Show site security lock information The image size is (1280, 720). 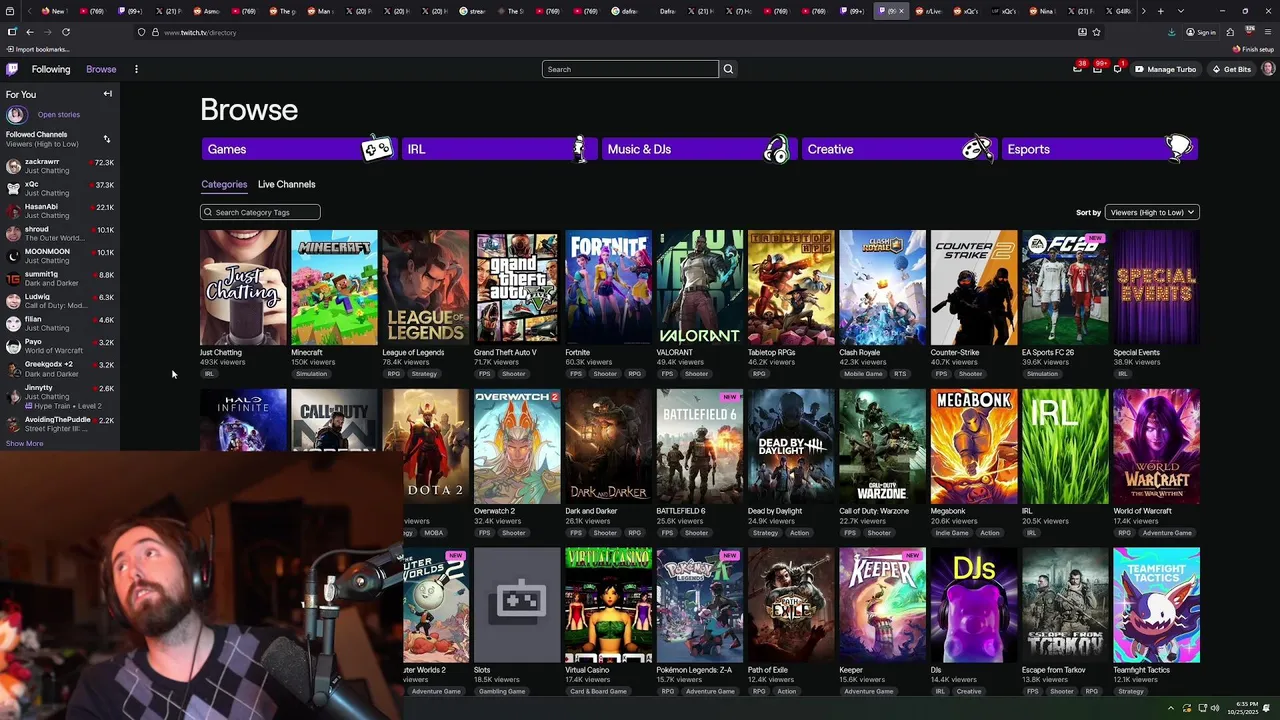point(155,32)
